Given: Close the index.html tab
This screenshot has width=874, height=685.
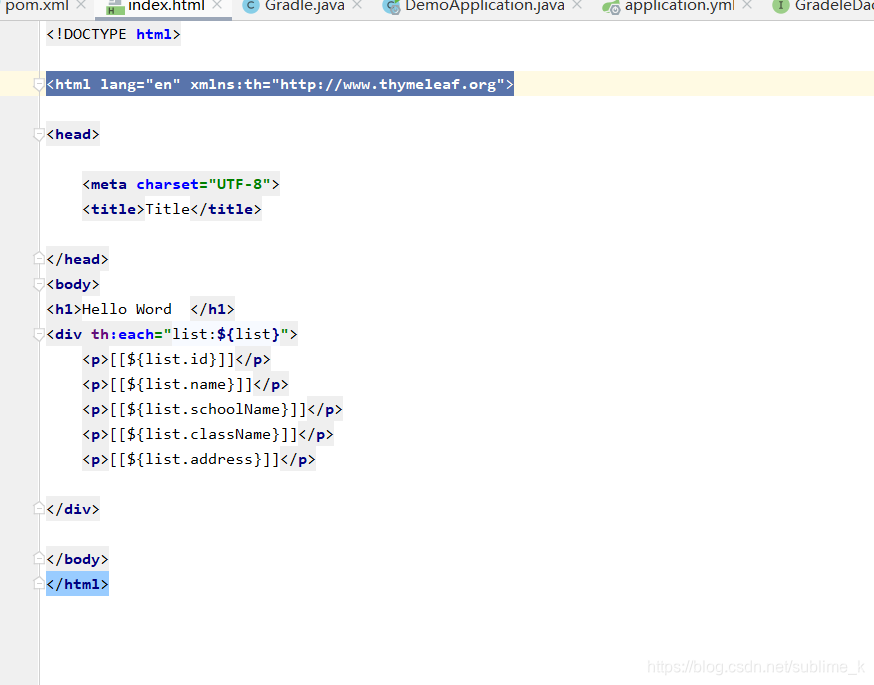Looking at the screenshot, I should [217, 5].
